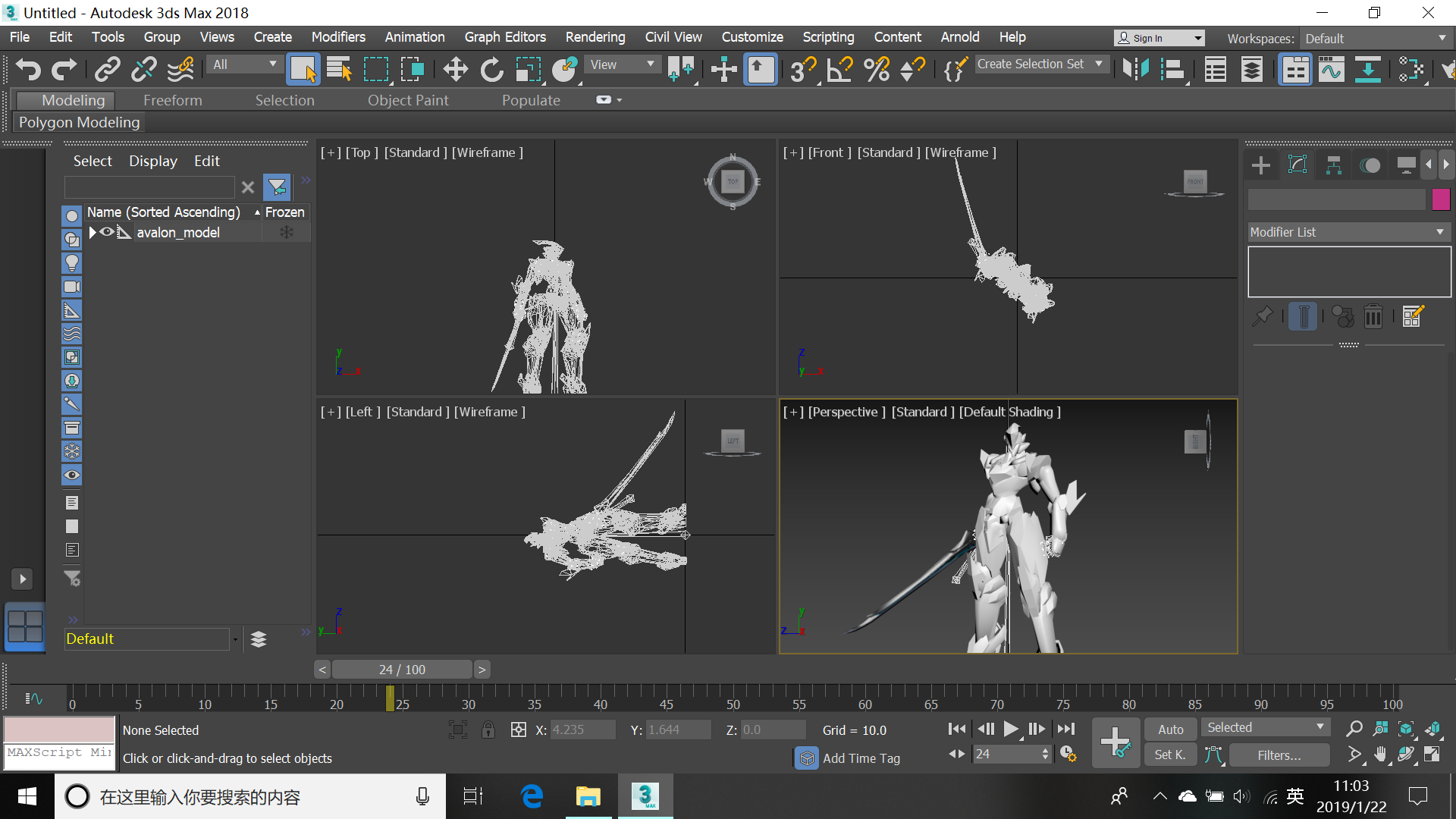Click the X coordinate input field
The height and width of the screenshot is (819, 1456).
pyautogui.click(x=582, y=730)
